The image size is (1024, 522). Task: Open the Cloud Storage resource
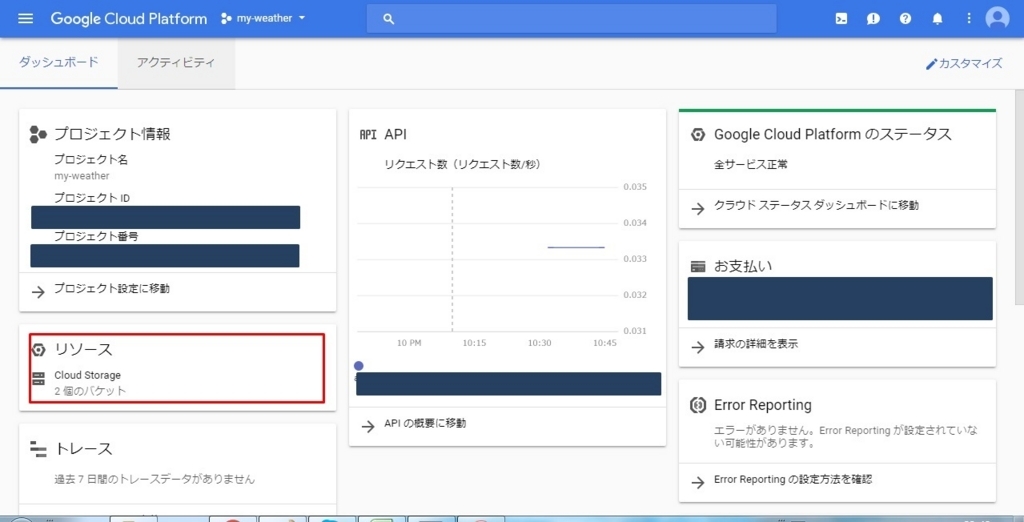tap(88, 376)
